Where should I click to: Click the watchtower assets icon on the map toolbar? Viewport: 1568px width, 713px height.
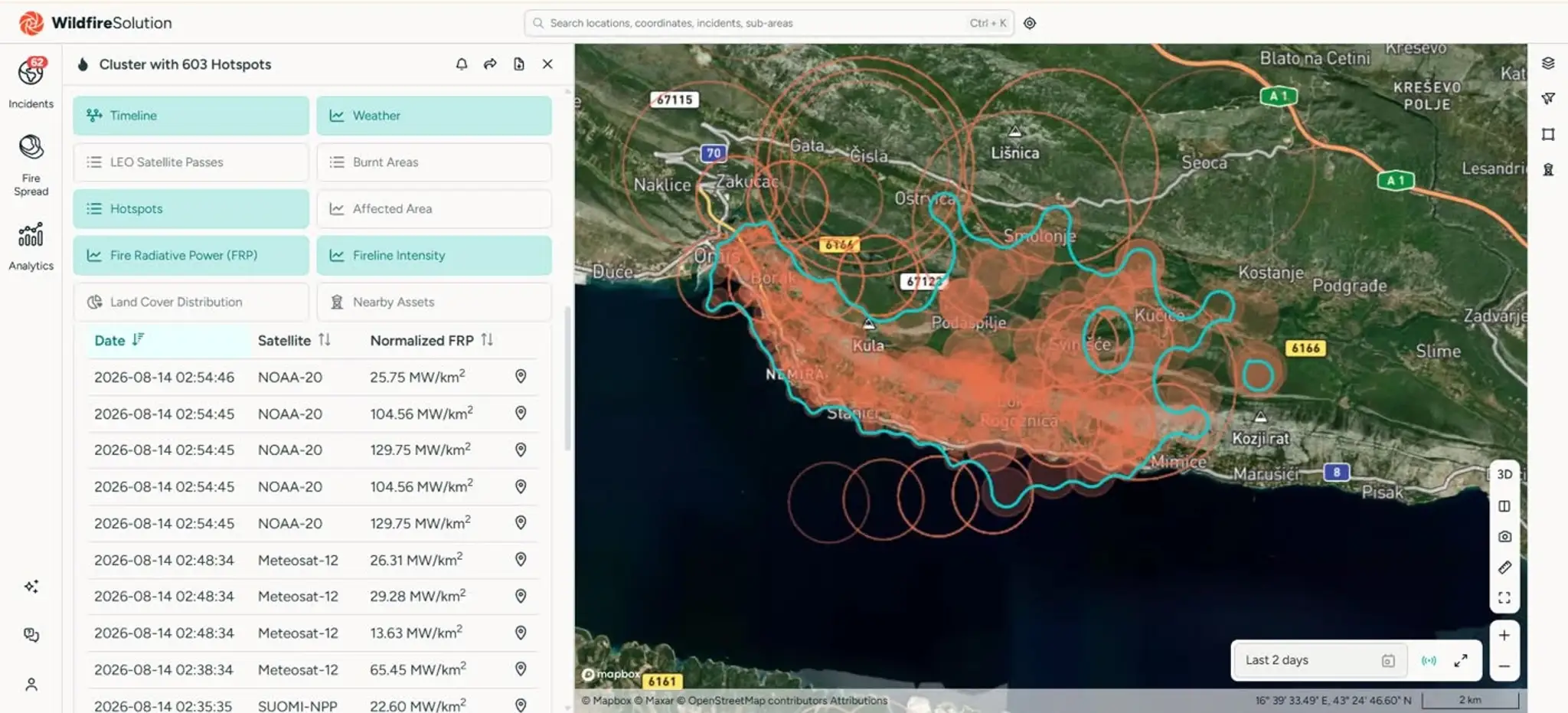coord(1548,169)
